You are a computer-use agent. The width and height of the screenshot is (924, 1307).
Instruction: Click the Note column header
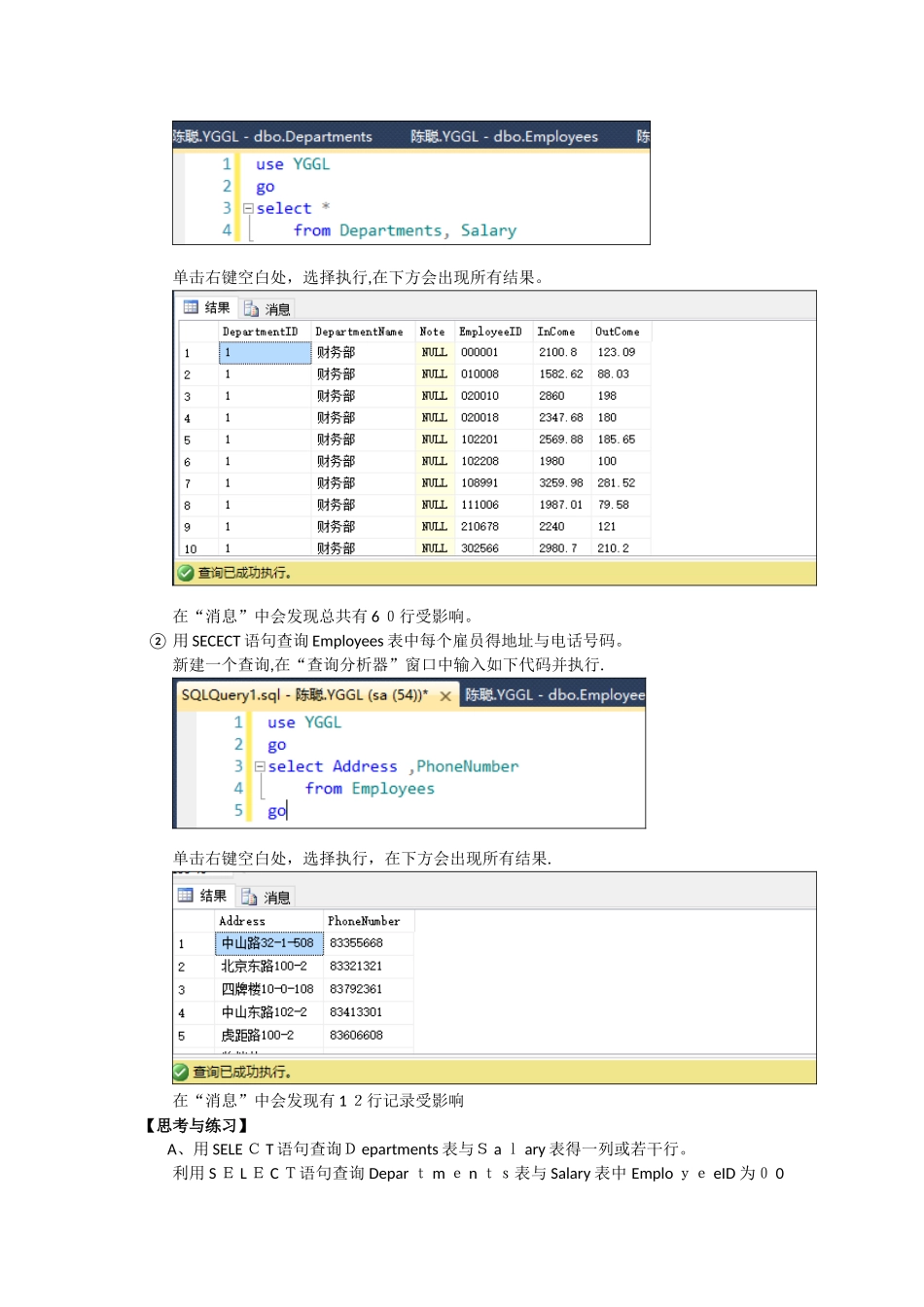tap(433, 333)
